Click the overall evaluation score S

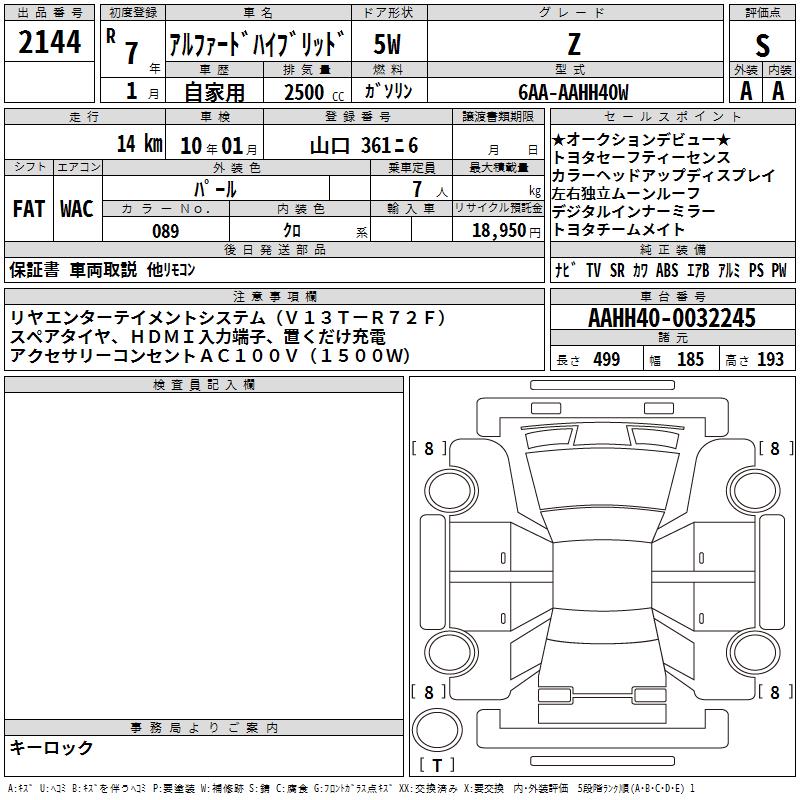(762, 45)
